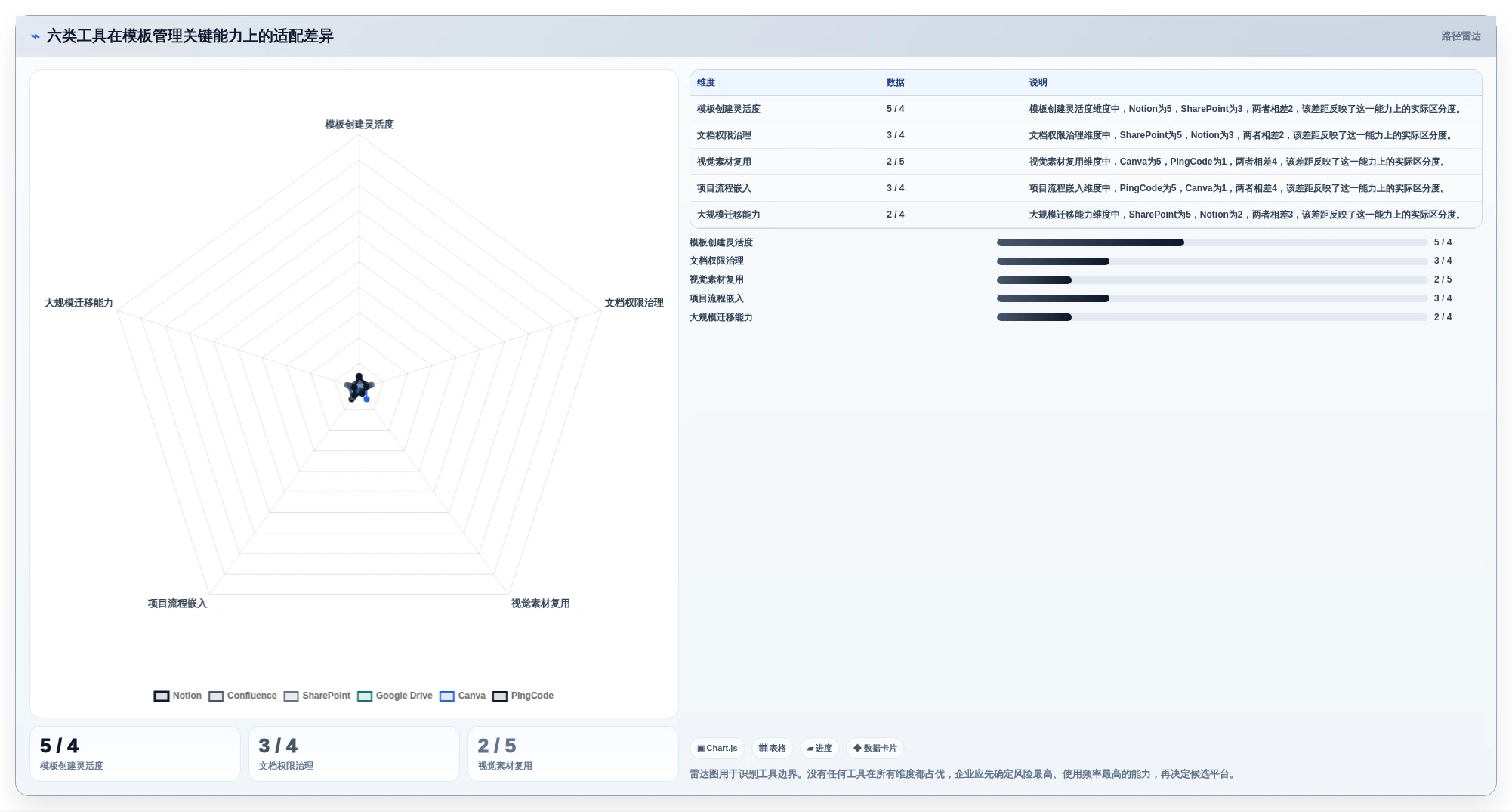Image resolution: width=1512 pixels, height=812 pixels.
Task: Click the page title 六类工具在模板管理关键能力上的适配差异
Action: pyautogui.click(x=190, y=36)
